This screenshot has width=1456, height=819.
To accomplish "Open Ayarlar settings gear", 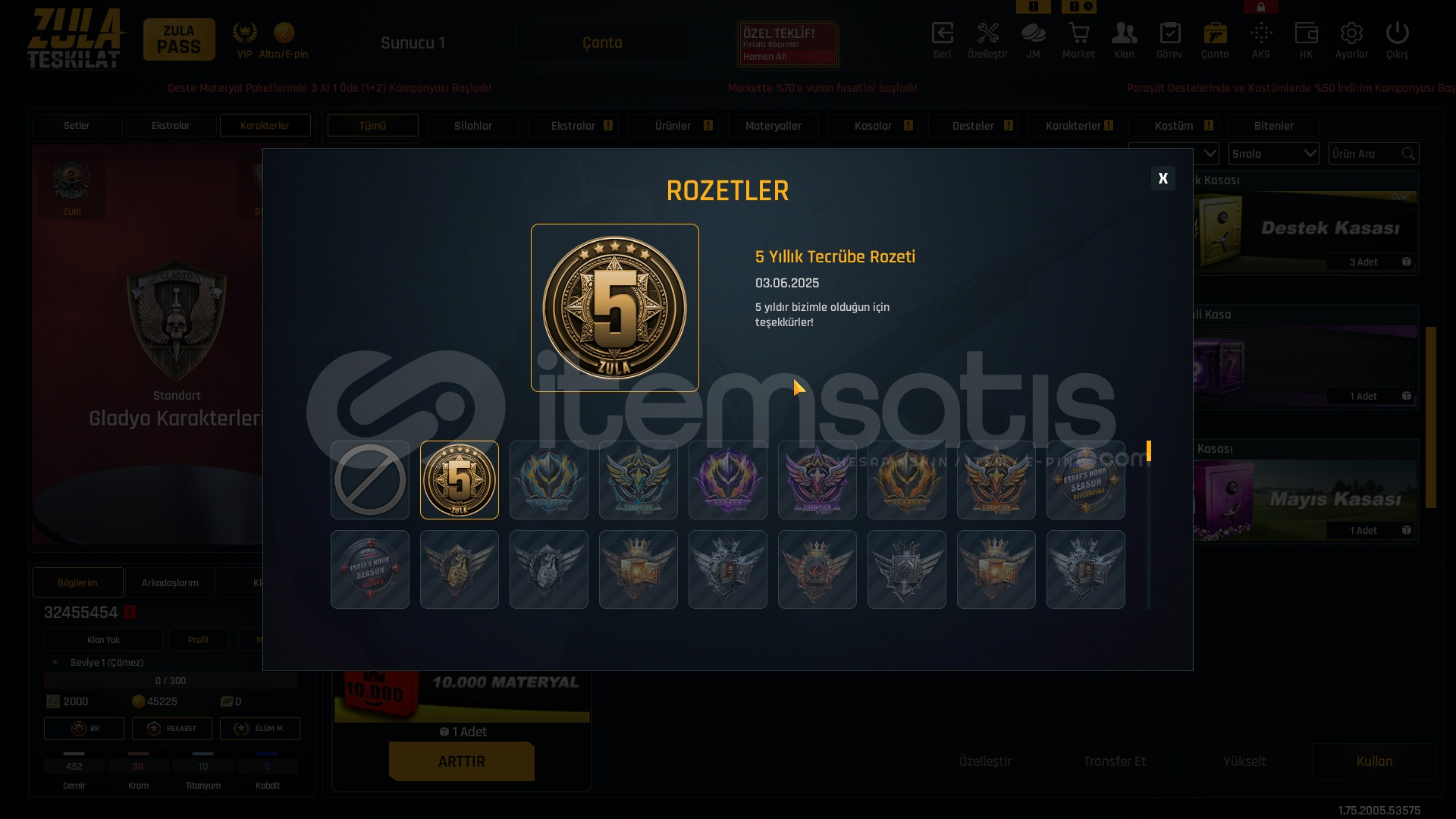I will click(x=1351, y=40).
